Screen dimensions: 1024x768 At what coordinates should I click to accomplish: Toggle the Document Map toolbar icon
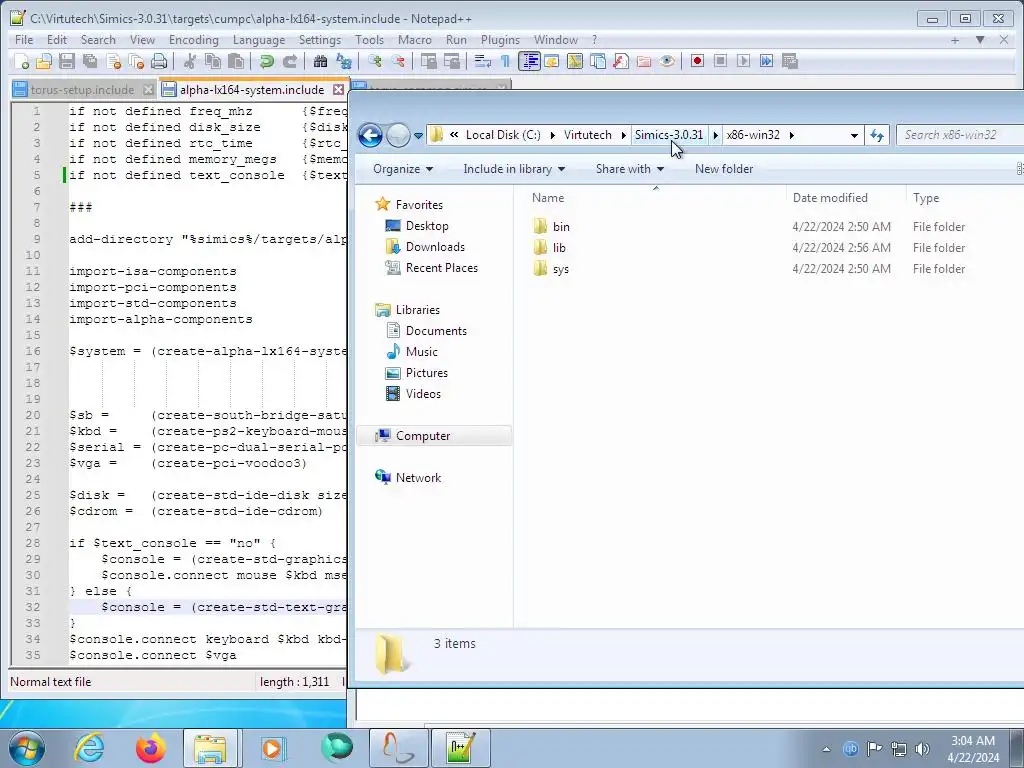575,61
